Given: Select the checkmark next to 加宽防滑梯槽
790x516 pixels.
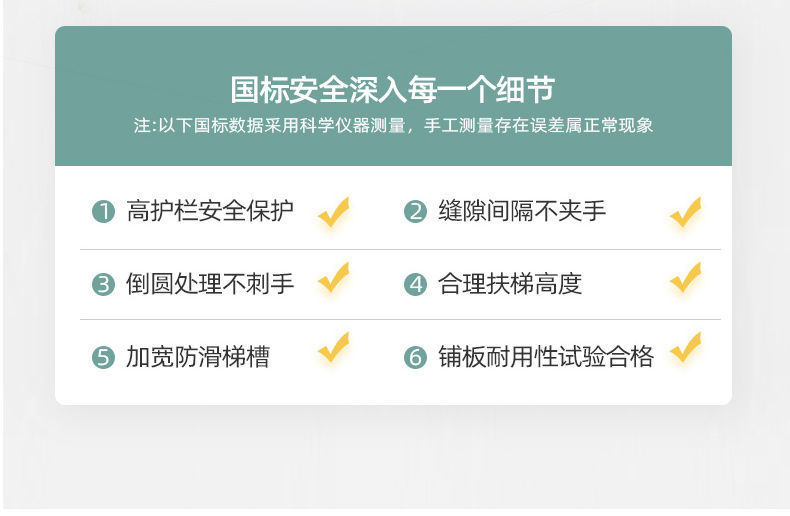Looking at the screenshot, I should pyautogui.click(x=334, y=348).
